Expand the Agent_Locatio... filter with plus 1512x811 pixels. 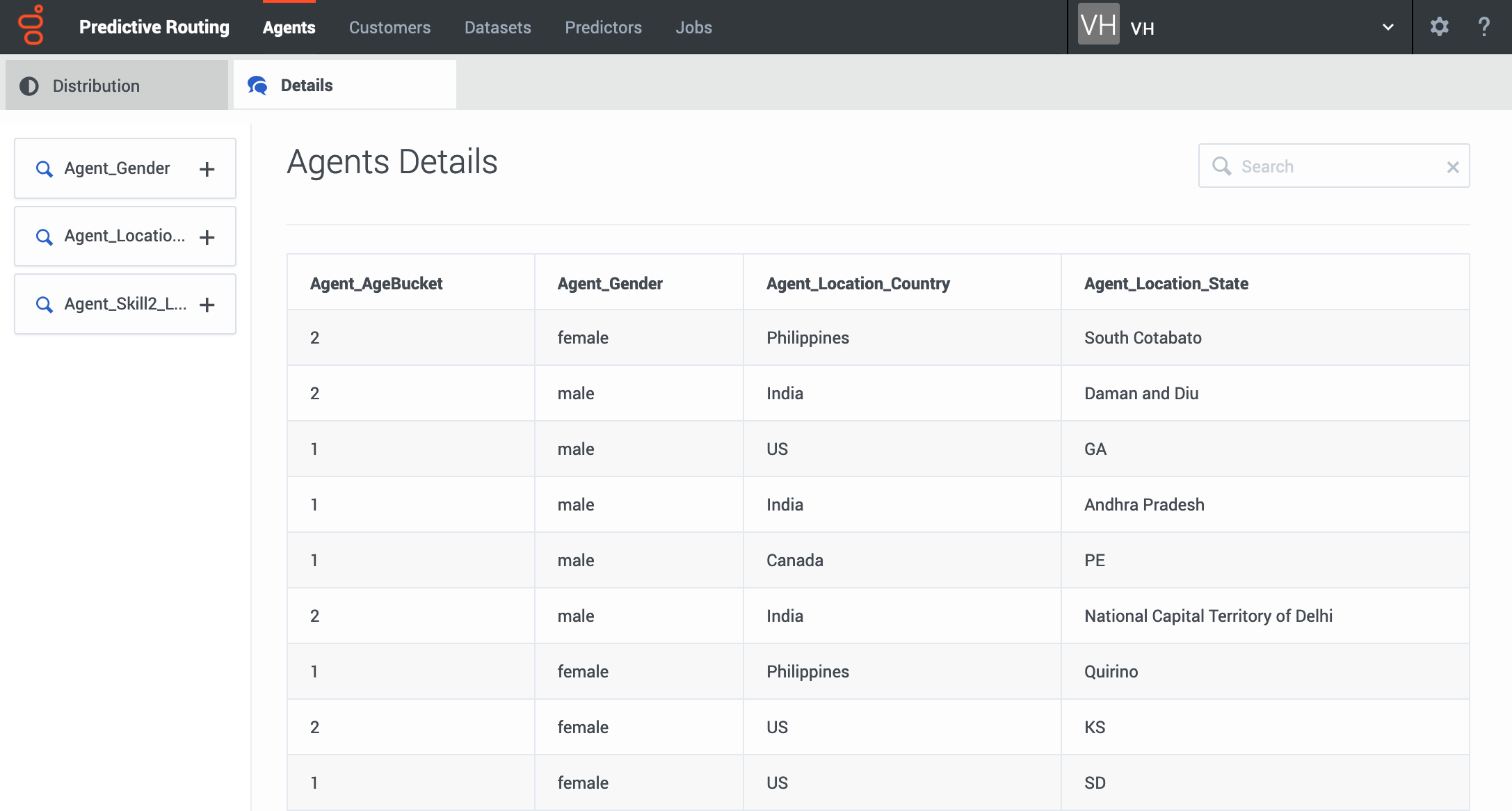point(207,237)
